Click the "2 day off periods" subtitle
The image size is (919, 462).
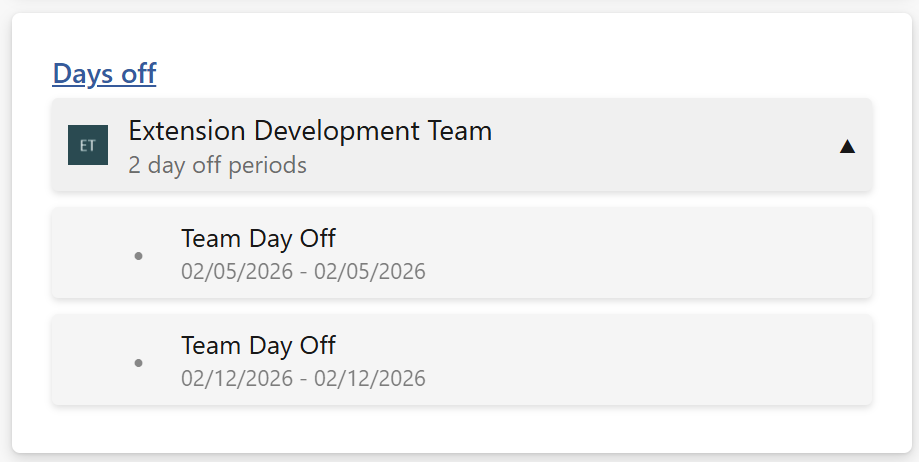click(217, 165)
